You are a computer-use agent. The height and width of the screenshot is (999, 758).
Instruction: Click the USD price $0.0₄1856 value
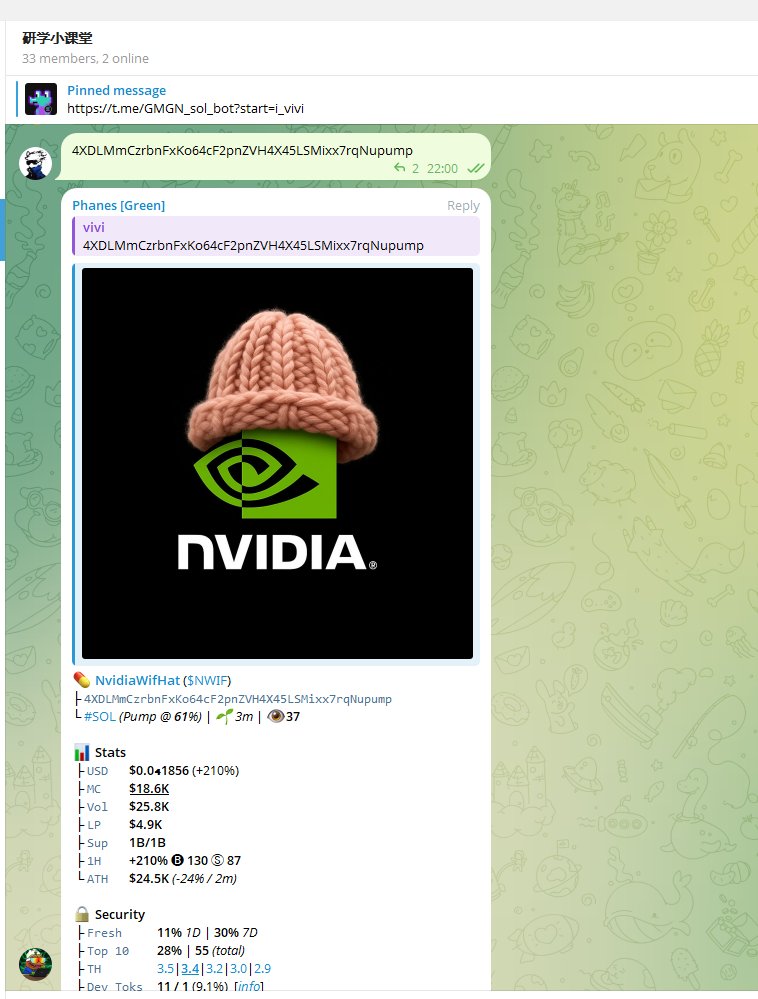[x=159, y=771]
